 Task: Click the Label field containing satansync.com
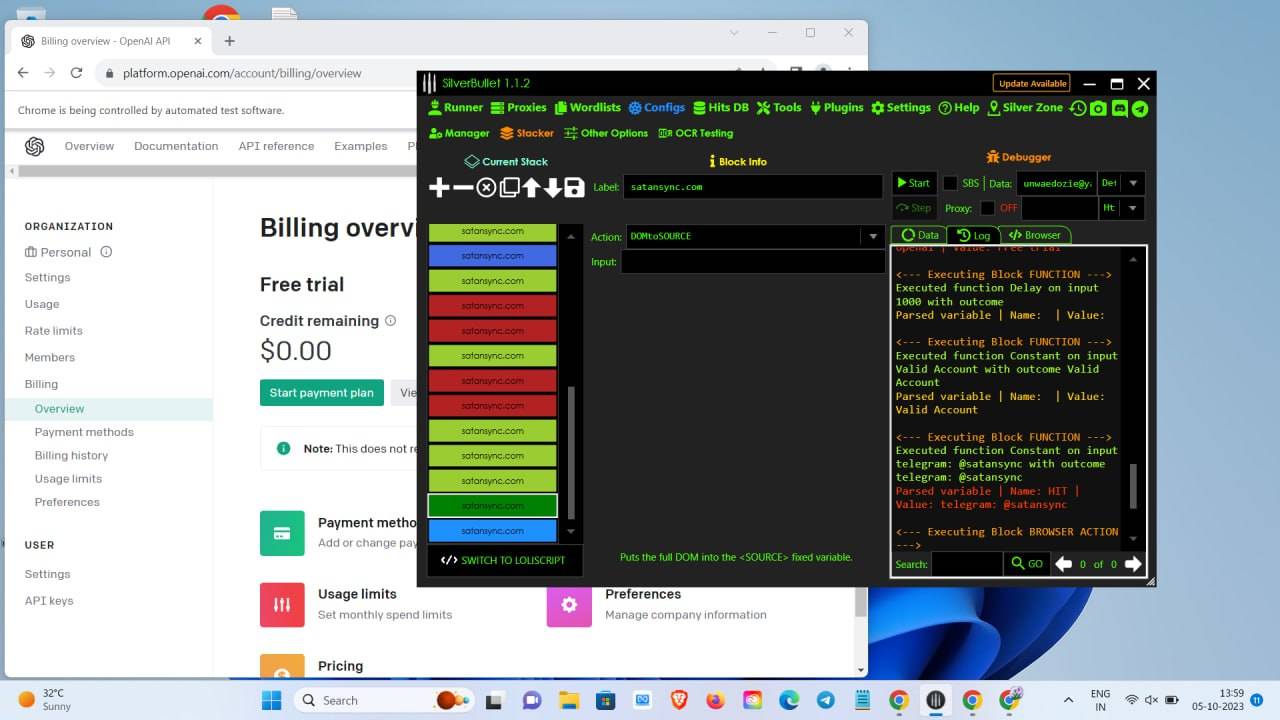(x=754, y=187)
